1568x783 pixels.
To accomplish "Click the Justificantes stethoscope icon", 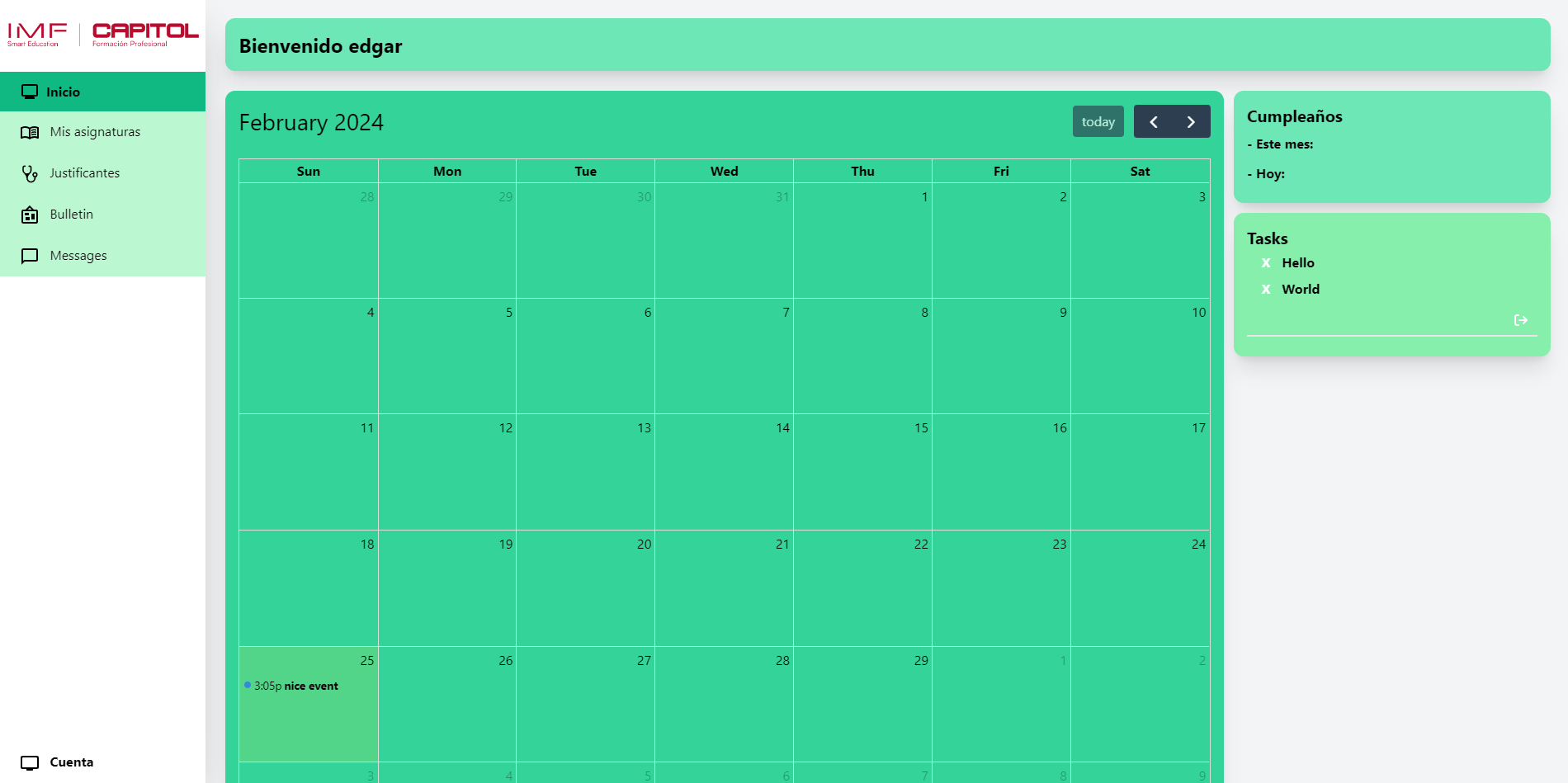I will pyautogui.click(x=30, y=173).
